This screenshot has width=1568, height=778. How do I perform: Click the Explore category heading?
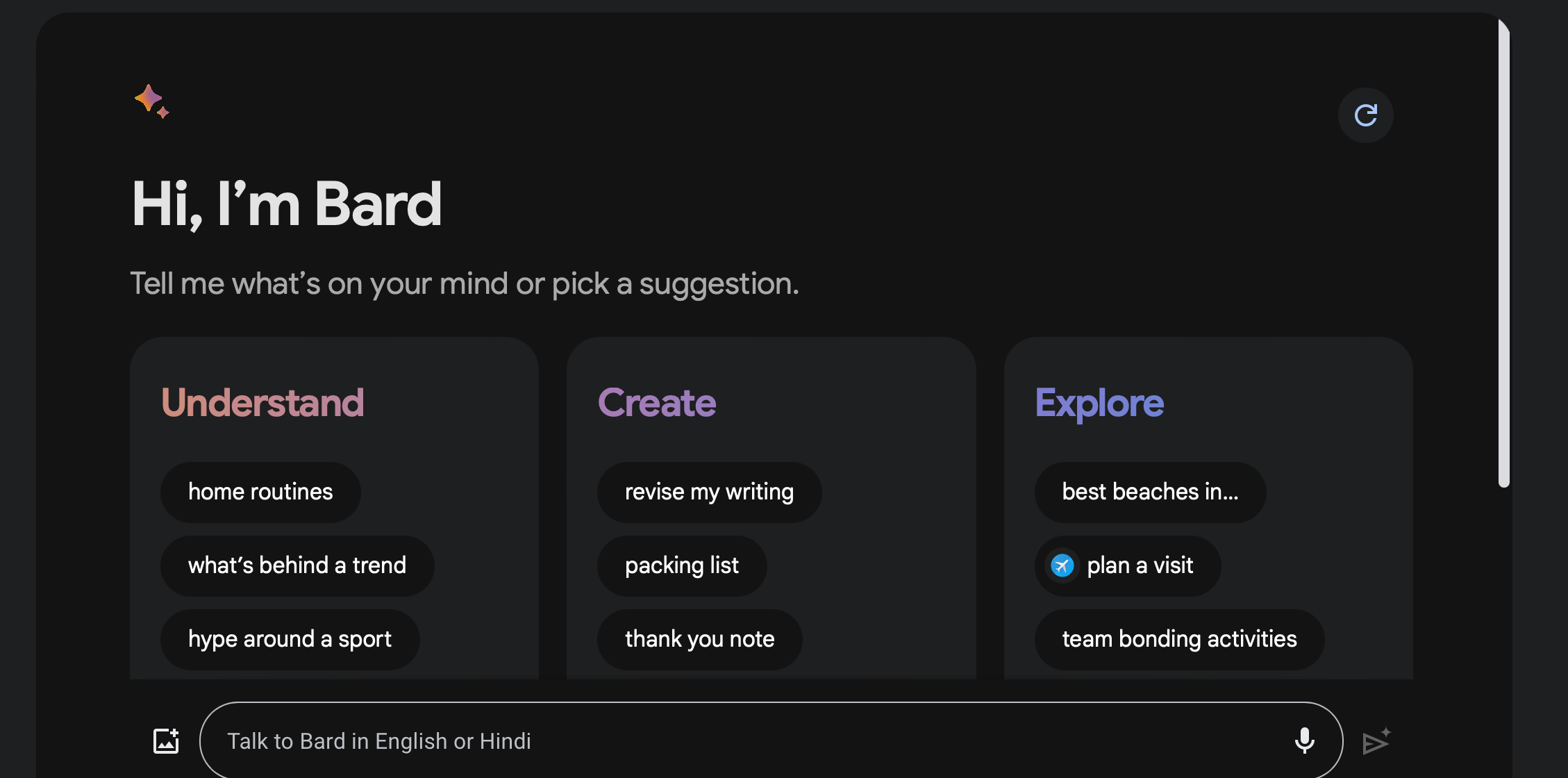(1099, 403)
